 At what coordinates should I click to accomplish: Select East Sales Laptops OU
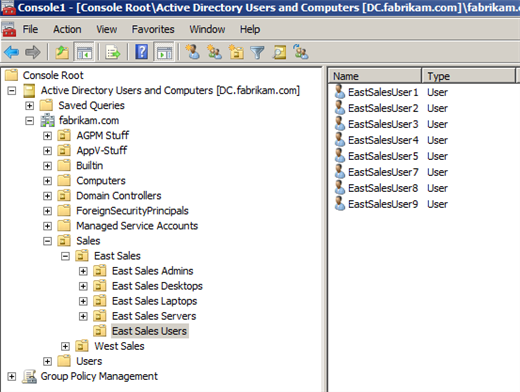point(154,301)
